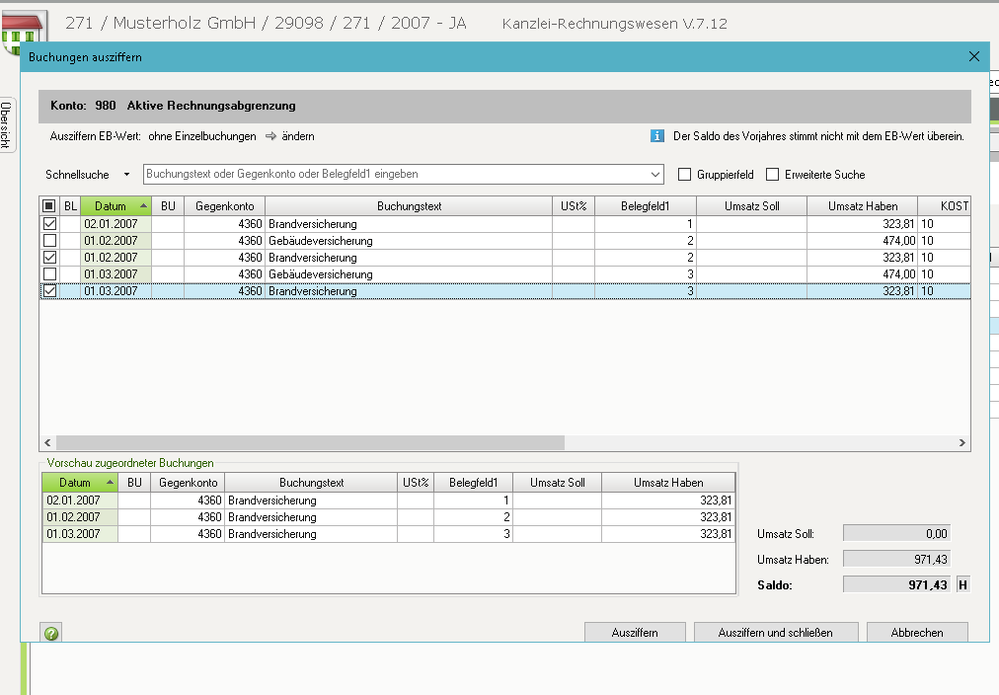Click the Belegfeld1 header in upper table

pos(645,206)
